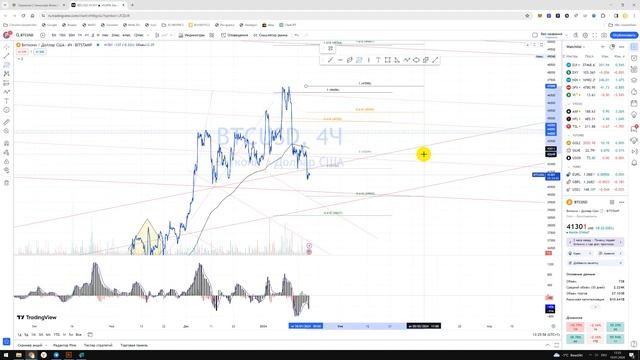Click the add symbol plus icon

click(x=42, y=35)
